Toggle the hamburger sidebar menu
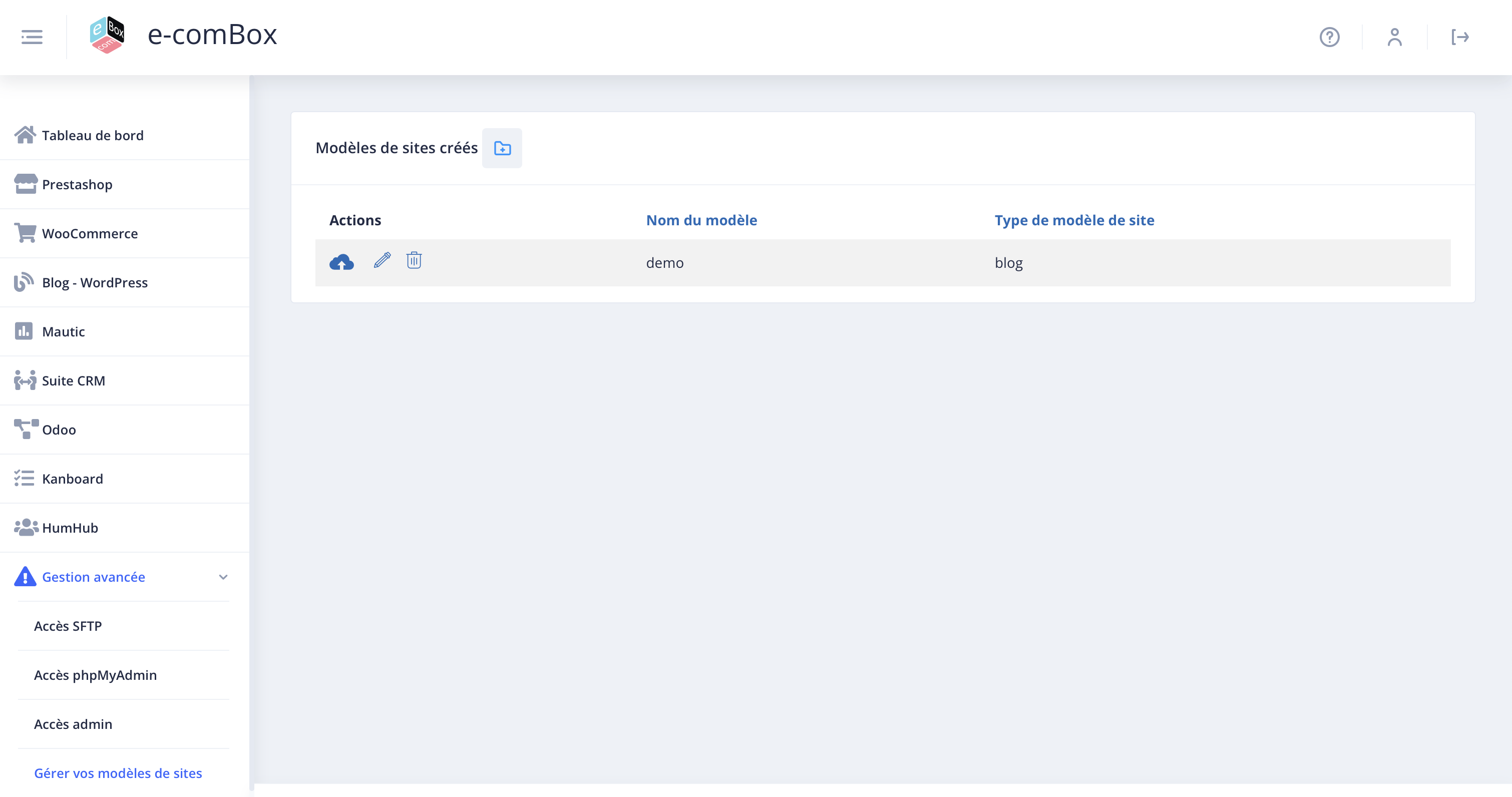Screen dimensions: 1512x797 pos(32,37)
